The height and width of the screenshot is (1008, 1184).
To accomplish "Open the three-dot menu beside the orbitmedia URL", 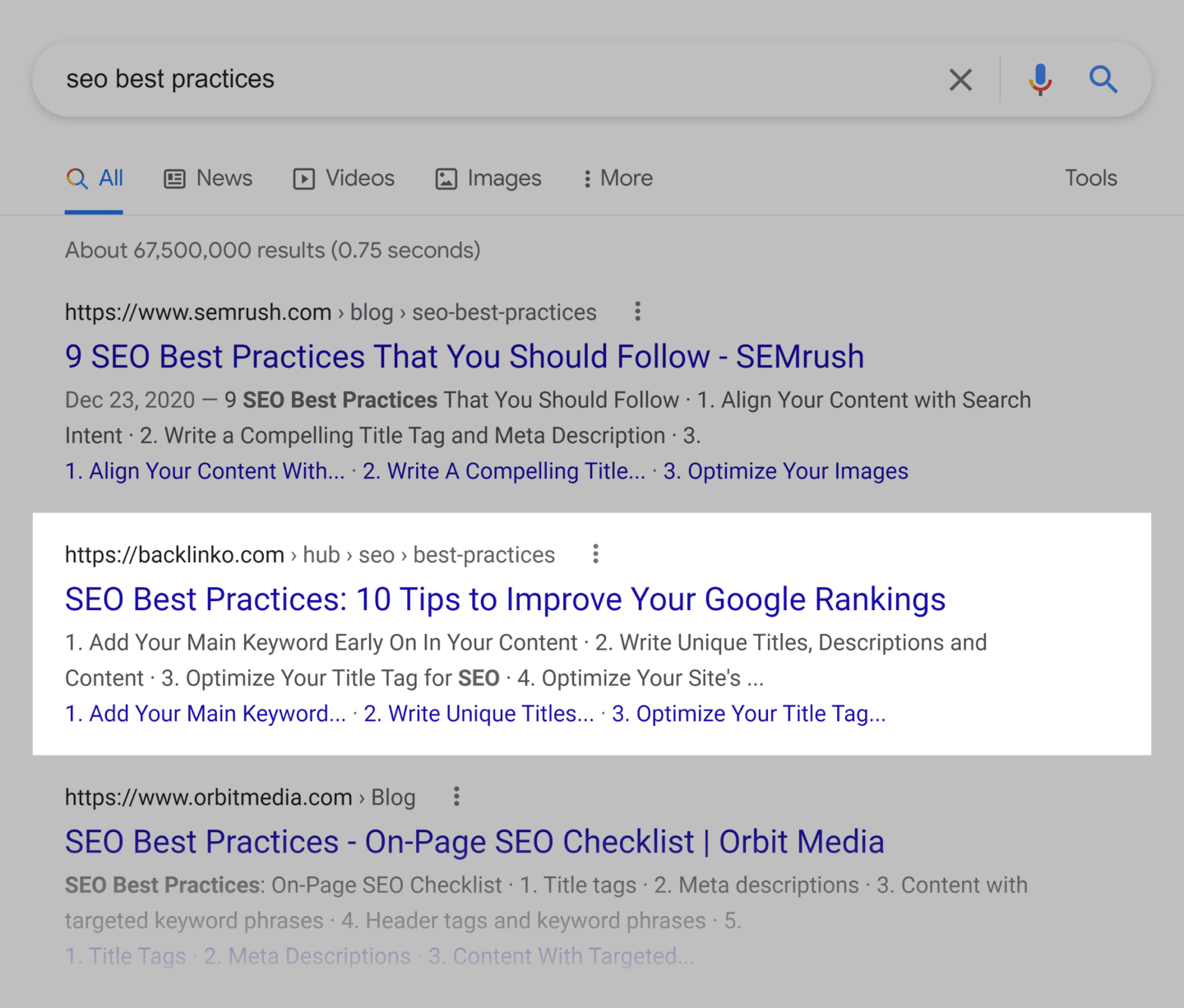I will tap(456, 796).
